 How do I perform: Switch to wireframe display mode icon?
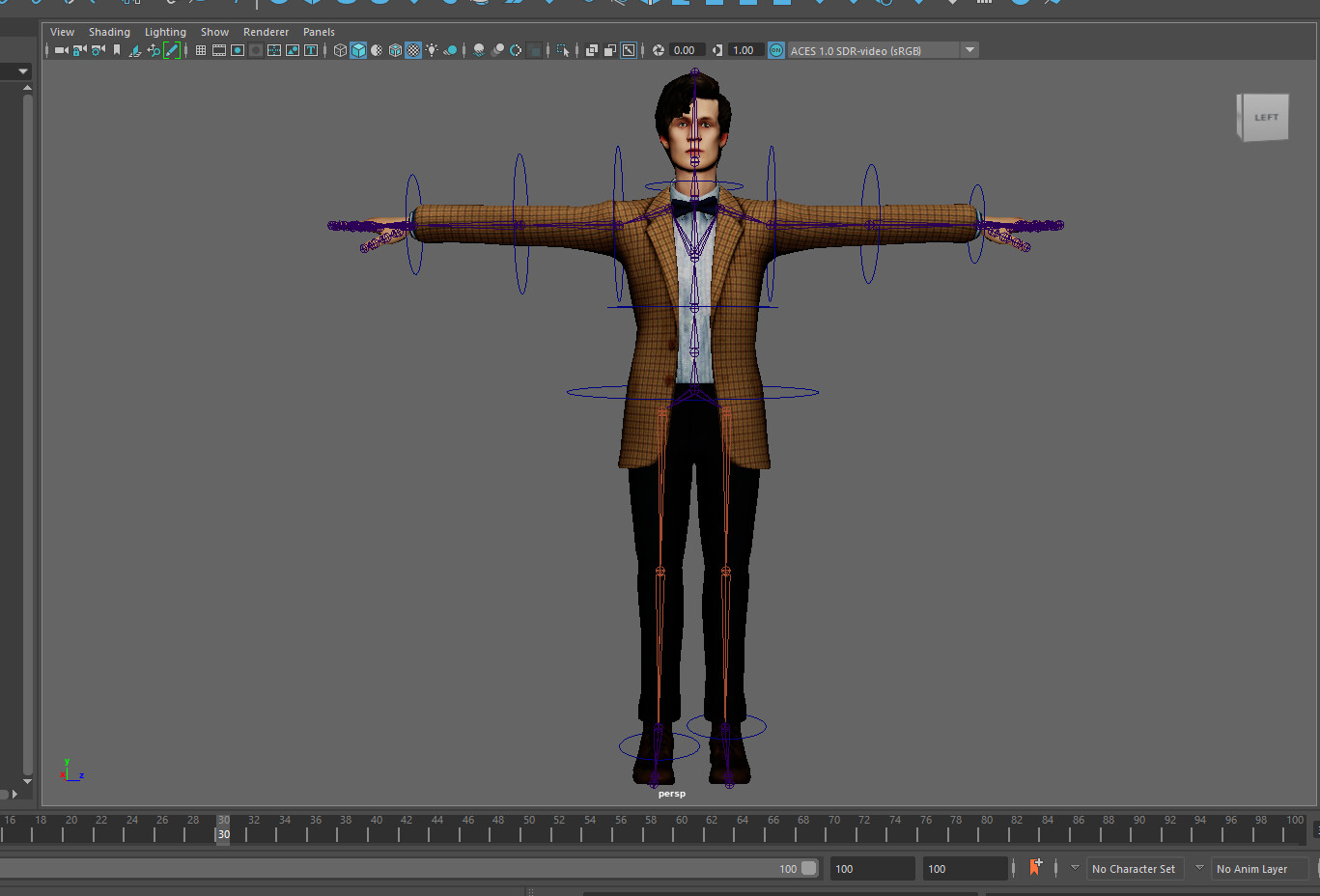pos(340,50)
